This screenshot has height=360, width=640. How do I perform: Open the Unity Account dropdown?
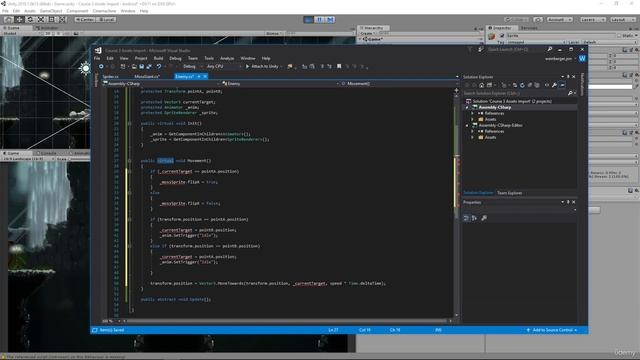point(560,19)
